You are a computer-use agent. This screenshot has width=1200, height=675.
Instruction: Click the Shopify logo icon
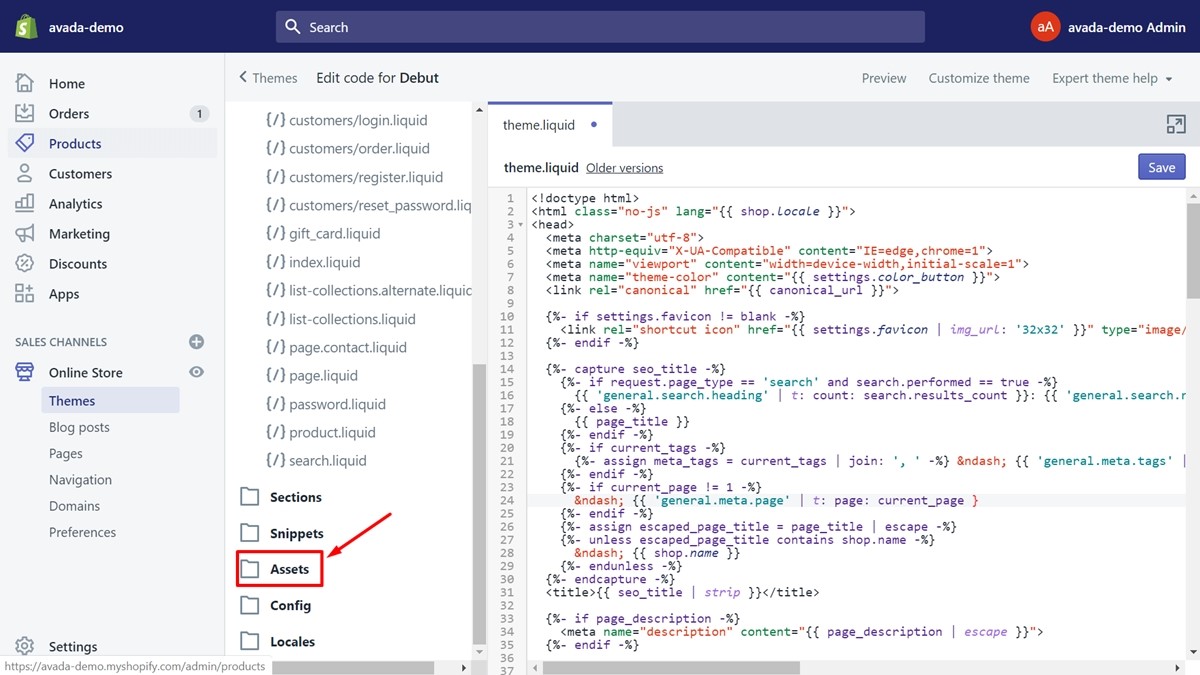[26, 27]
